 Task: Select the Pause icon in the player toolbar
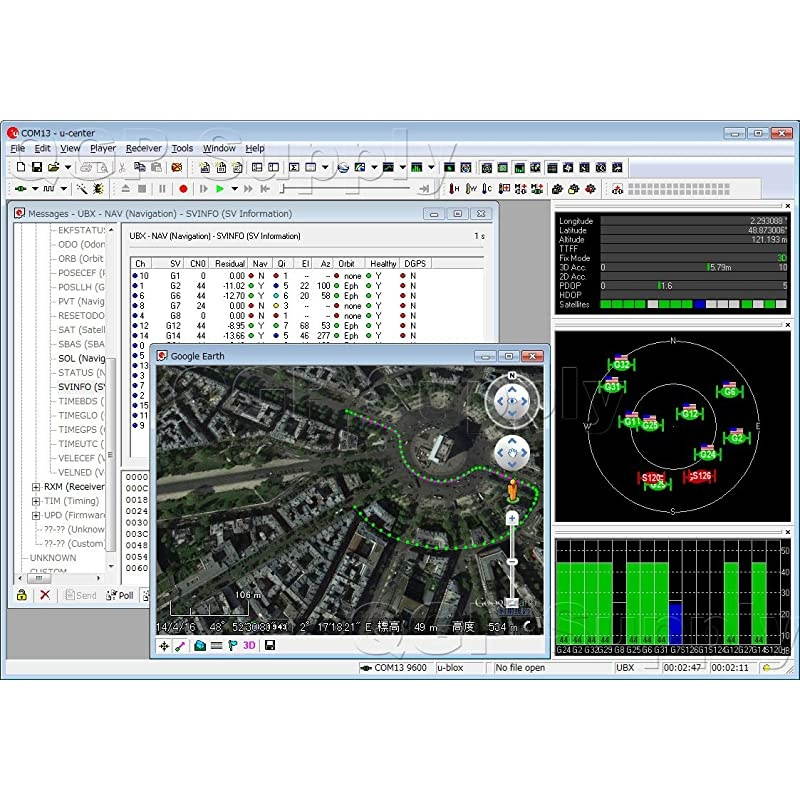click(x=161, y=188)
